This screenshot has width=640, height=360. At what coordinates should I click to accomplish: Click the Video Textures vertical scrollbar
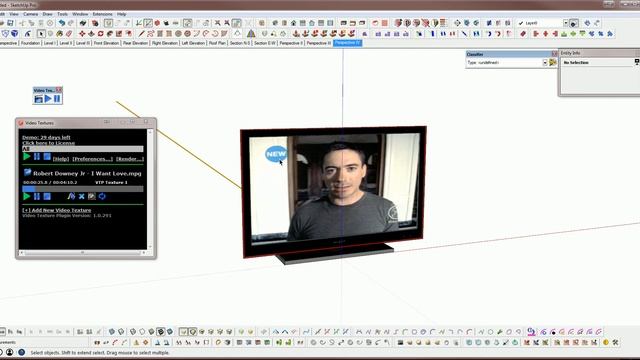coord(150,190)
